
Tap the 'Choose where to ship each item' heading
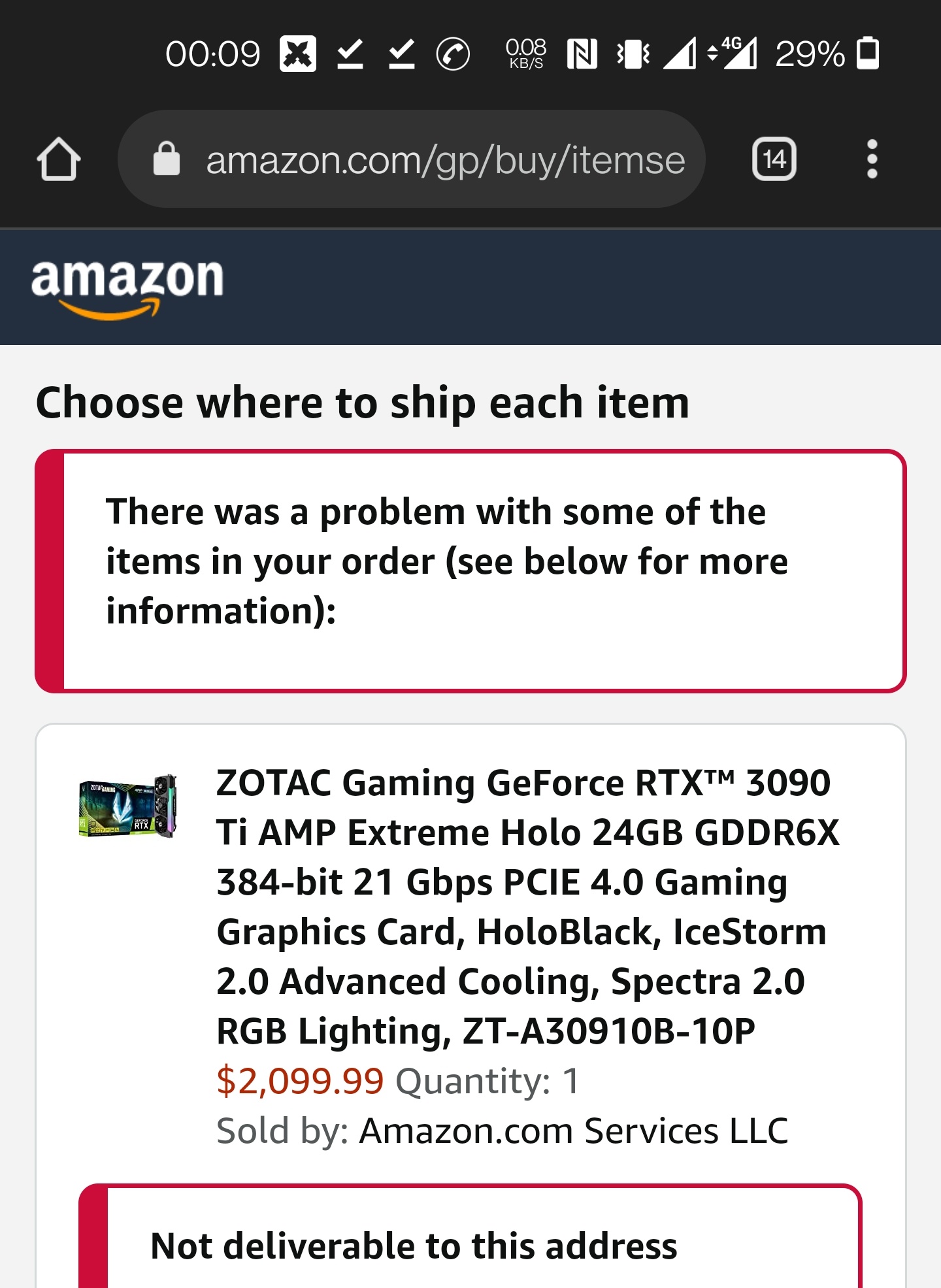pyautogui.click(x=363, y=402)
